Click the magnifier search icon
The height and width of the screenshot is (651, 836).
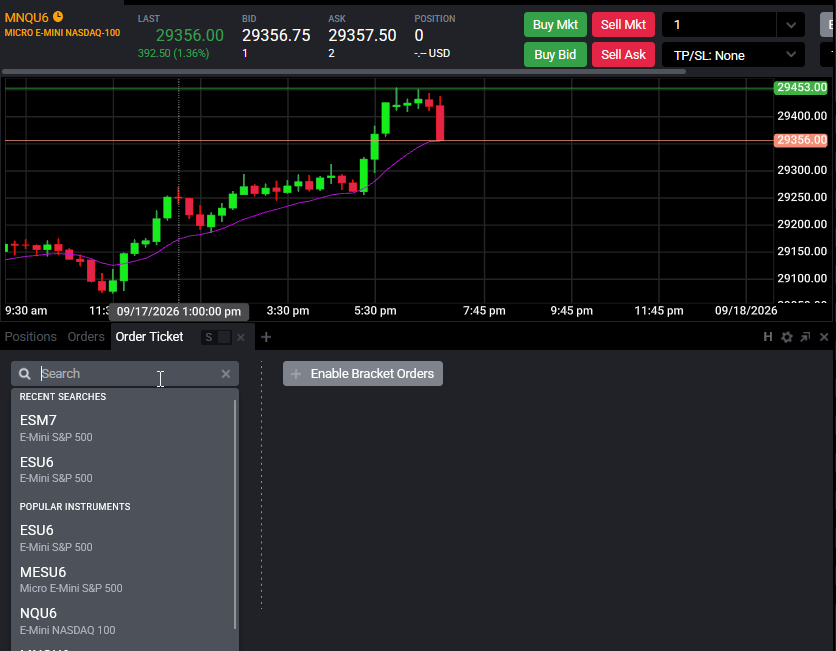click(x=25, y=374)
